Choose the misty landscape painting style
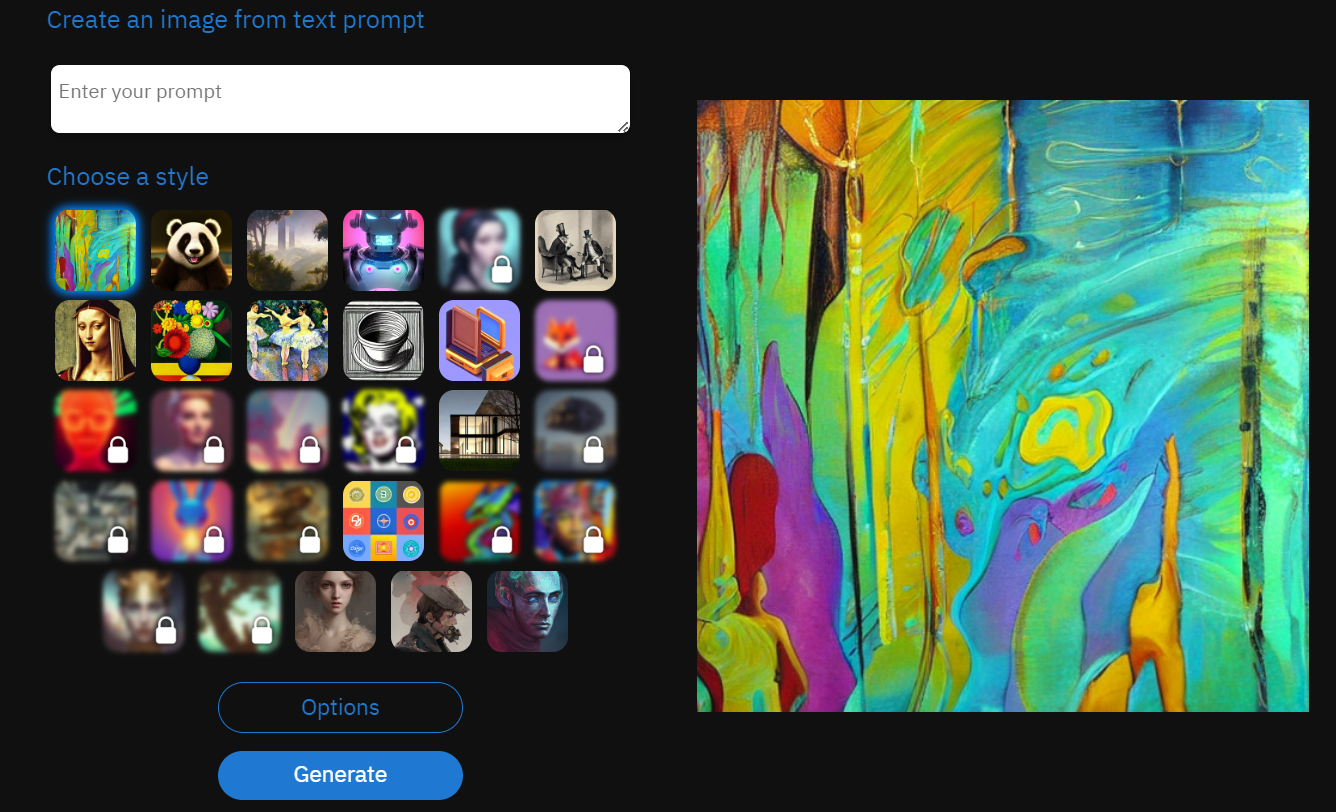1336x812 pixels. tap(287, 250)
